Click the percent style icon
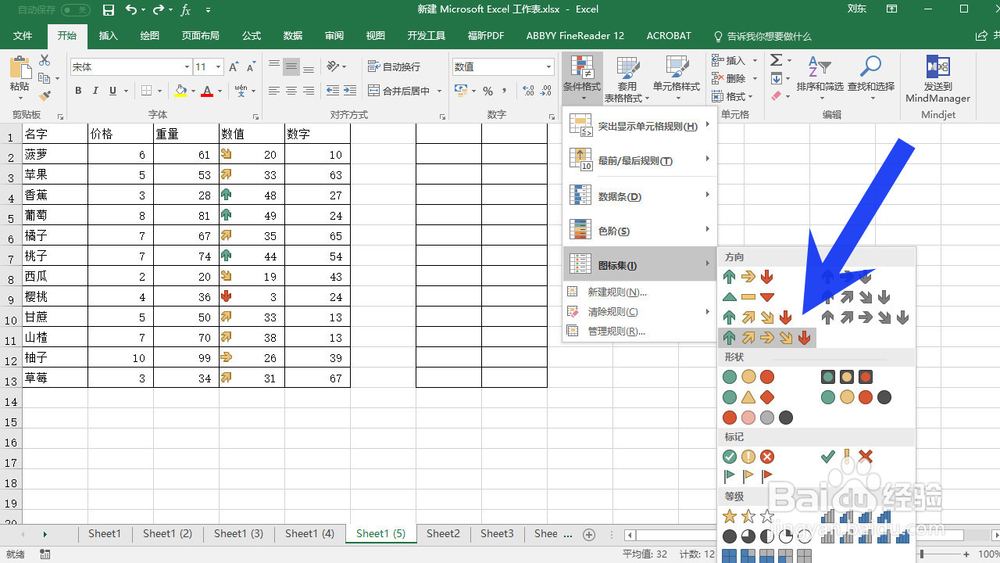 (x=488, y=91)
